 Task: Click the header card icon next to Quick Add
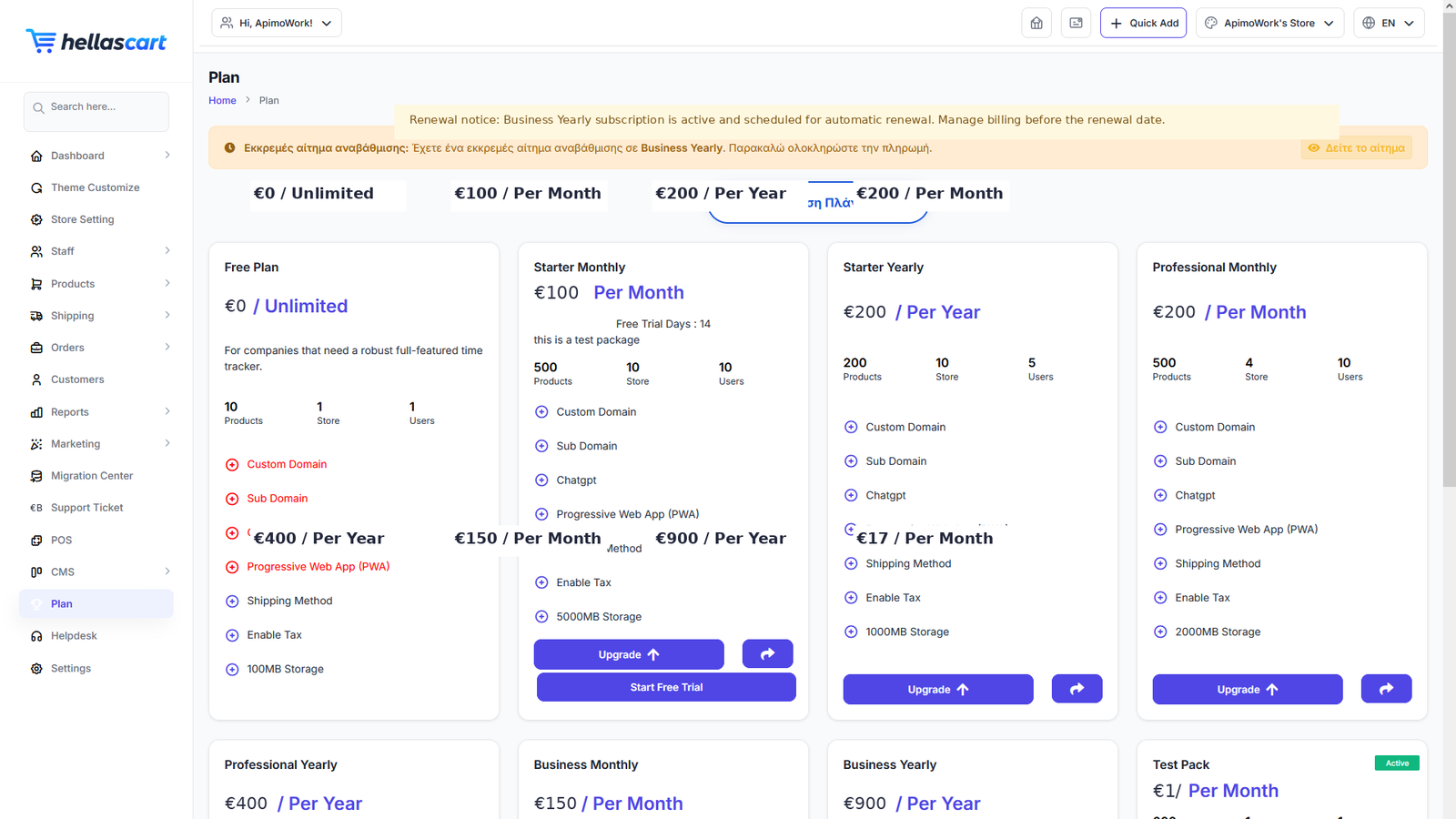tap(1076, 23)
